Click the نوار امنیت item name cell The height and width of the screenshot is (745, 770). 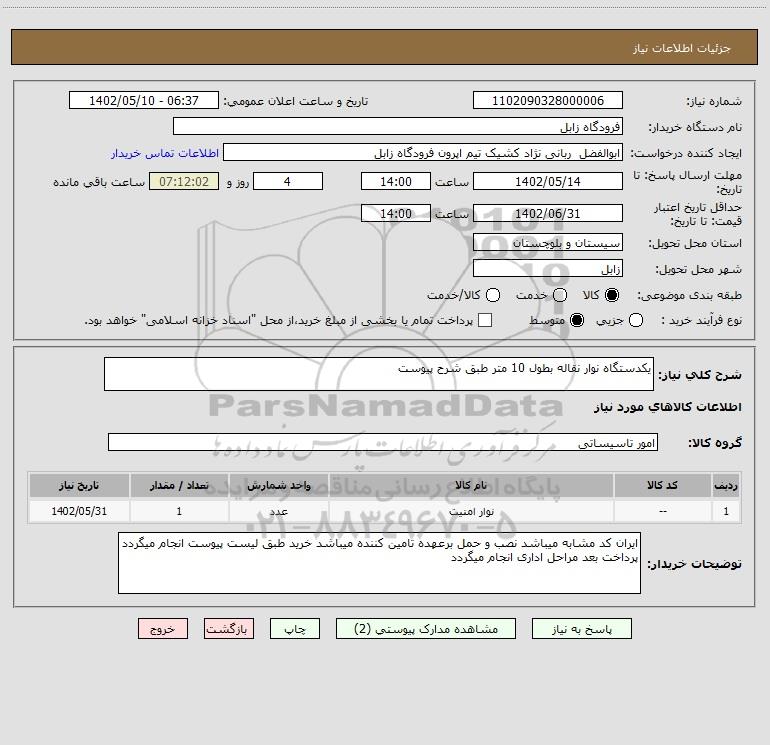pos(471,511)
